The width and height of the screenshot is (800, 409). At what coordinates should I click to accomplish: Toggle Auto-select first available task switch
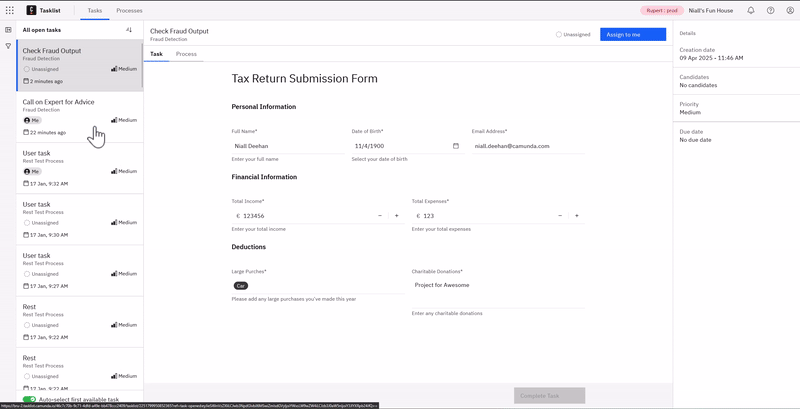point(29,399)
